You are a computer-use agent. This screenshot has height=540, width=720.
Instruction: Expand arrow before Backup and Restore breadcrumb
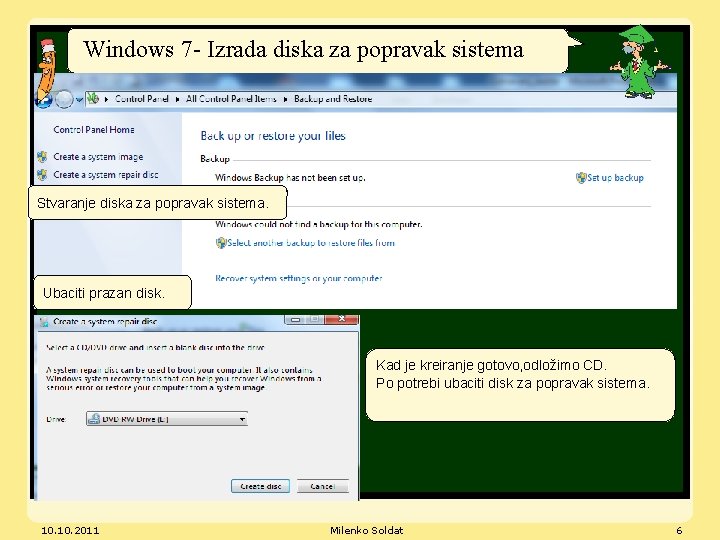click(x=285, y=99)
